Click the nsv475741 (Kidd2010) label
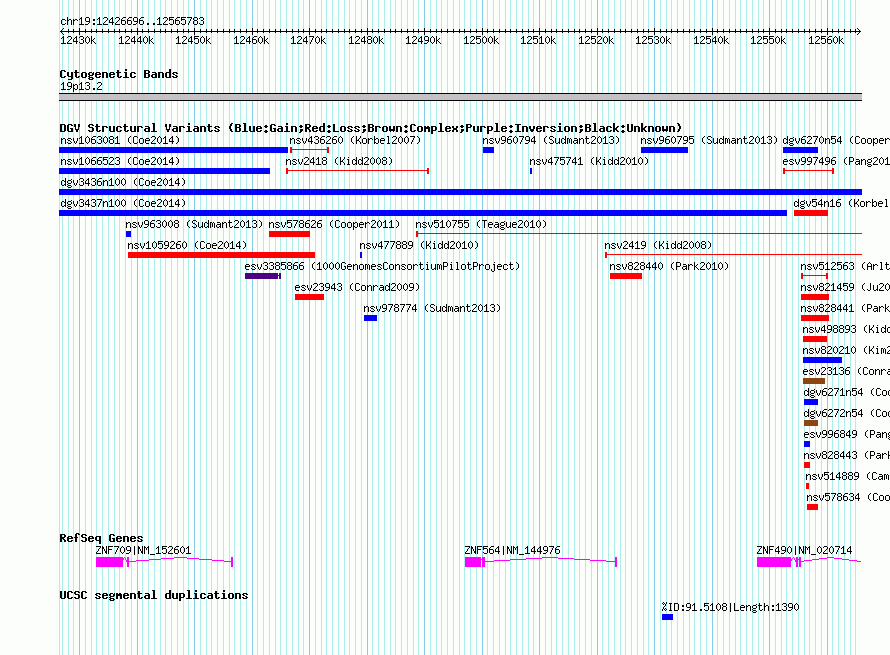 589,161
